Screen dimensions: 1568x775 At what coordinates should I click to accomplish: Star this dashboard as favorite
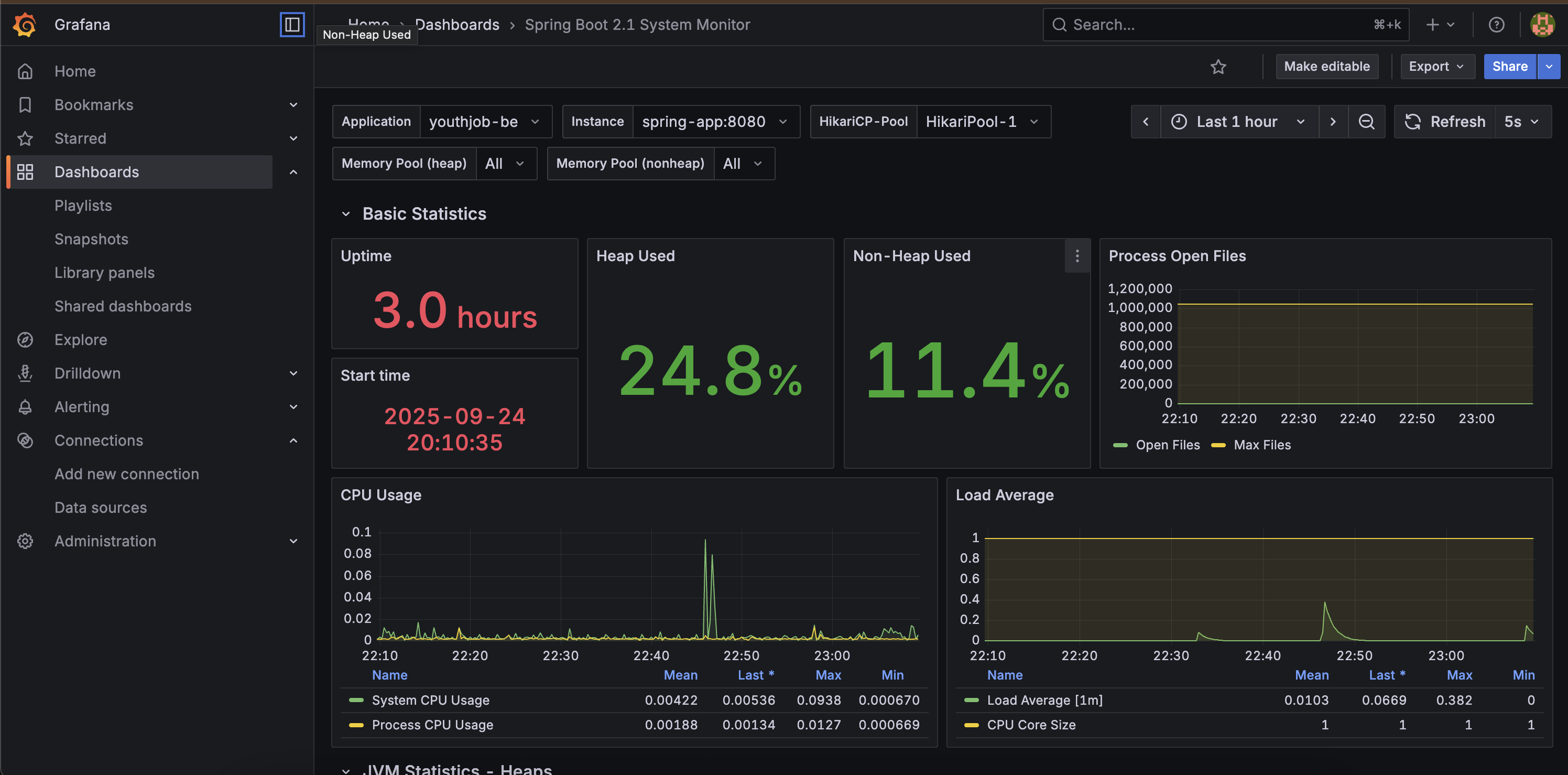point(1218,67)
